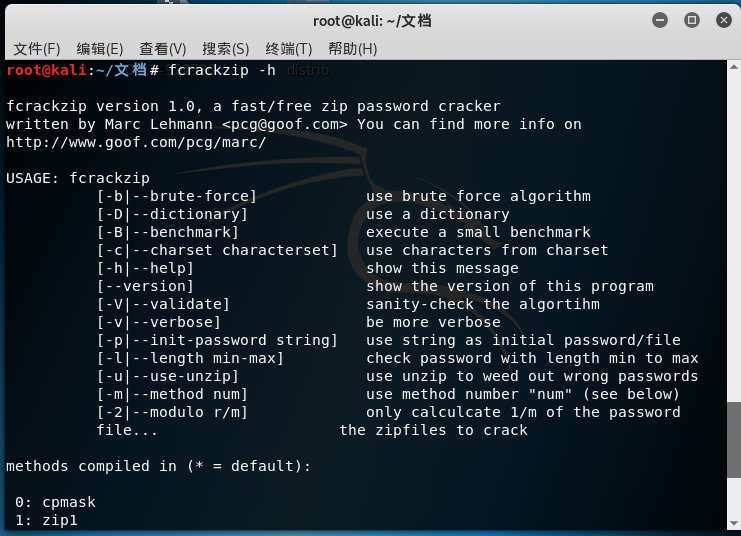Open the 查看(V) menu
741x536 pixels.
(163, 49)
